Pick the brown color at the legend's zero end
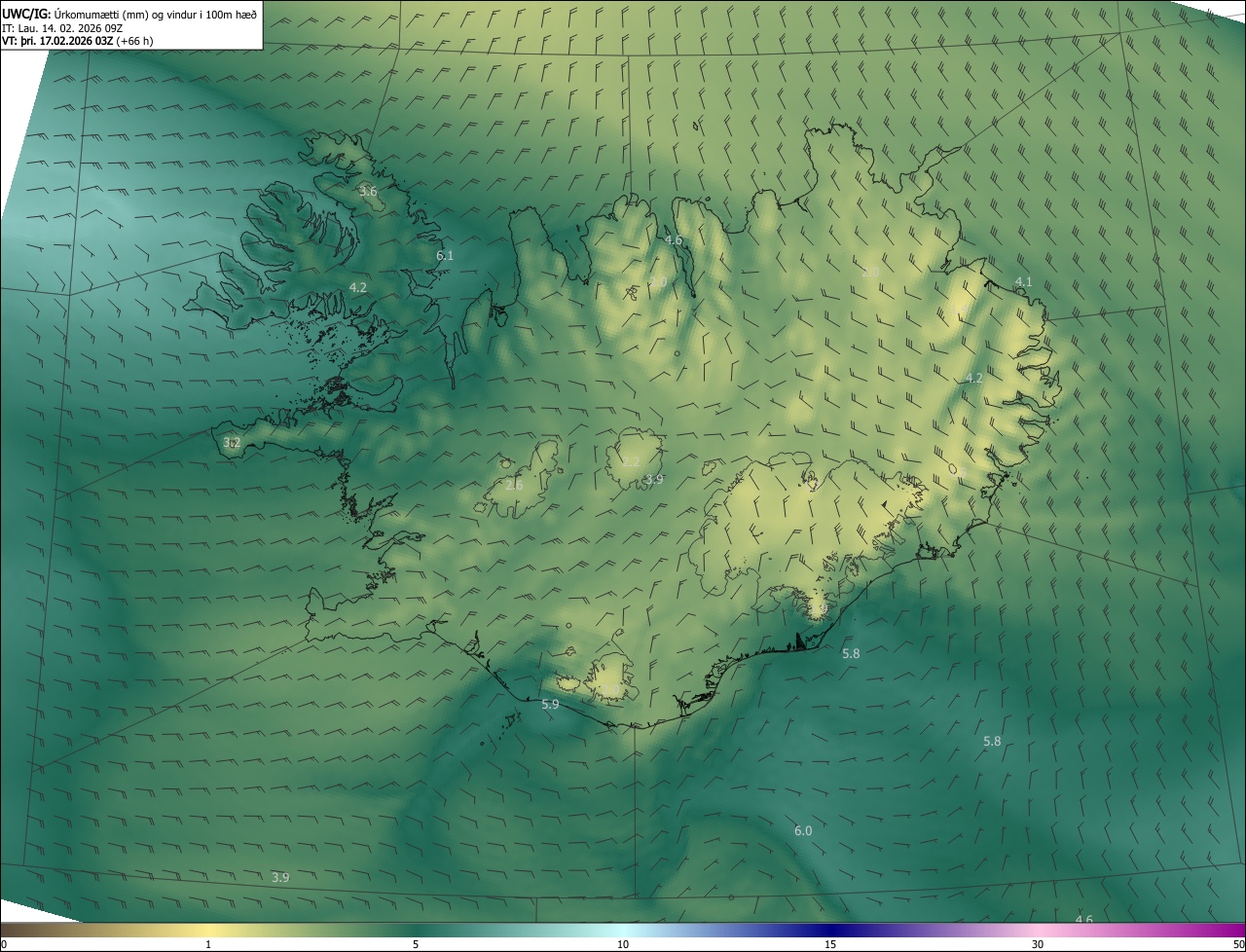Image resolution: width=1246 pixels, height=952 pixels. tap(6, 930)
